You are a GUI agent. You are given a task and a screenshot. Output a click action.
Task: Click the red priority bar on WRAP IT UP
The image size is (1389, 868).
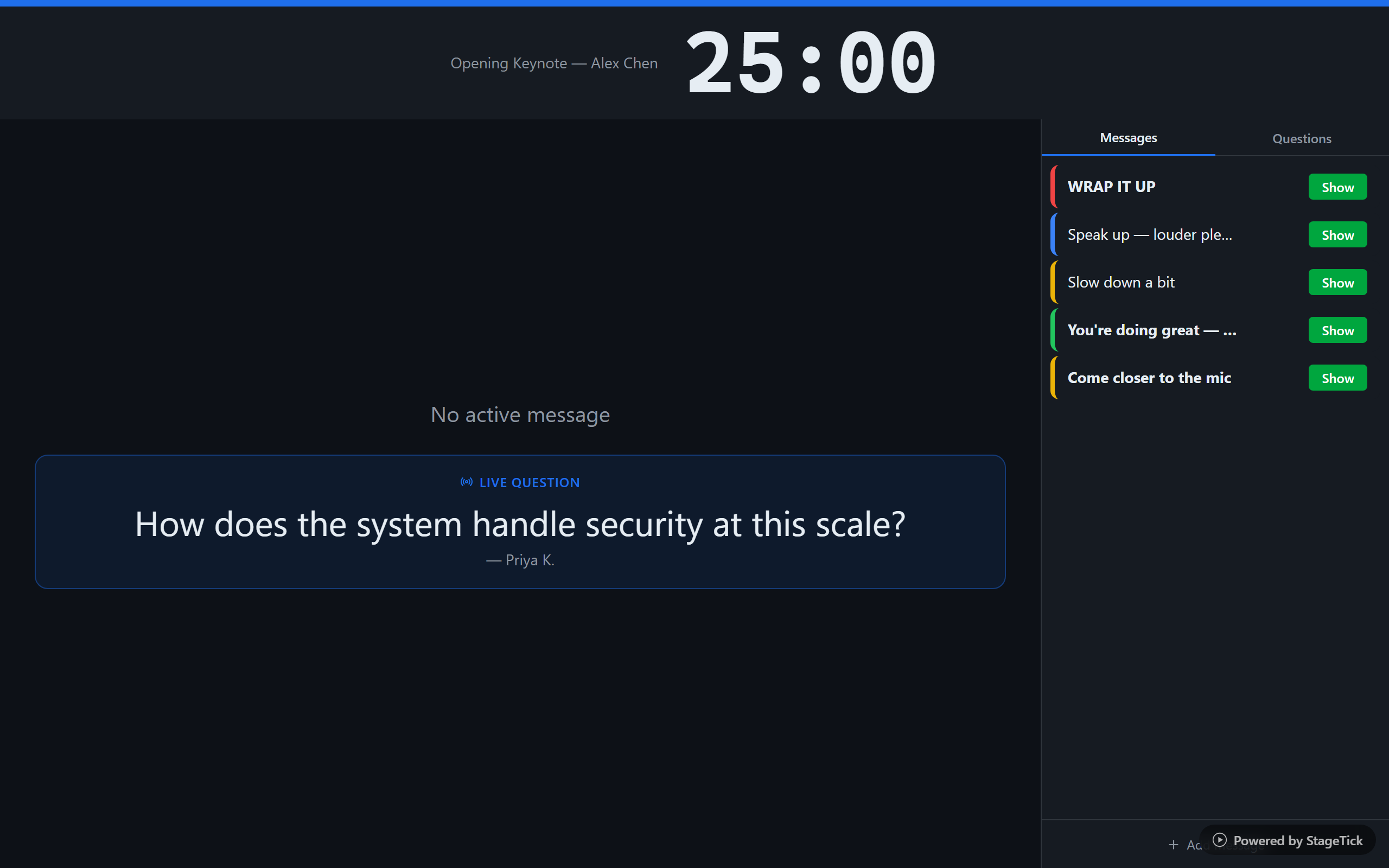(x=1054, y=186)
